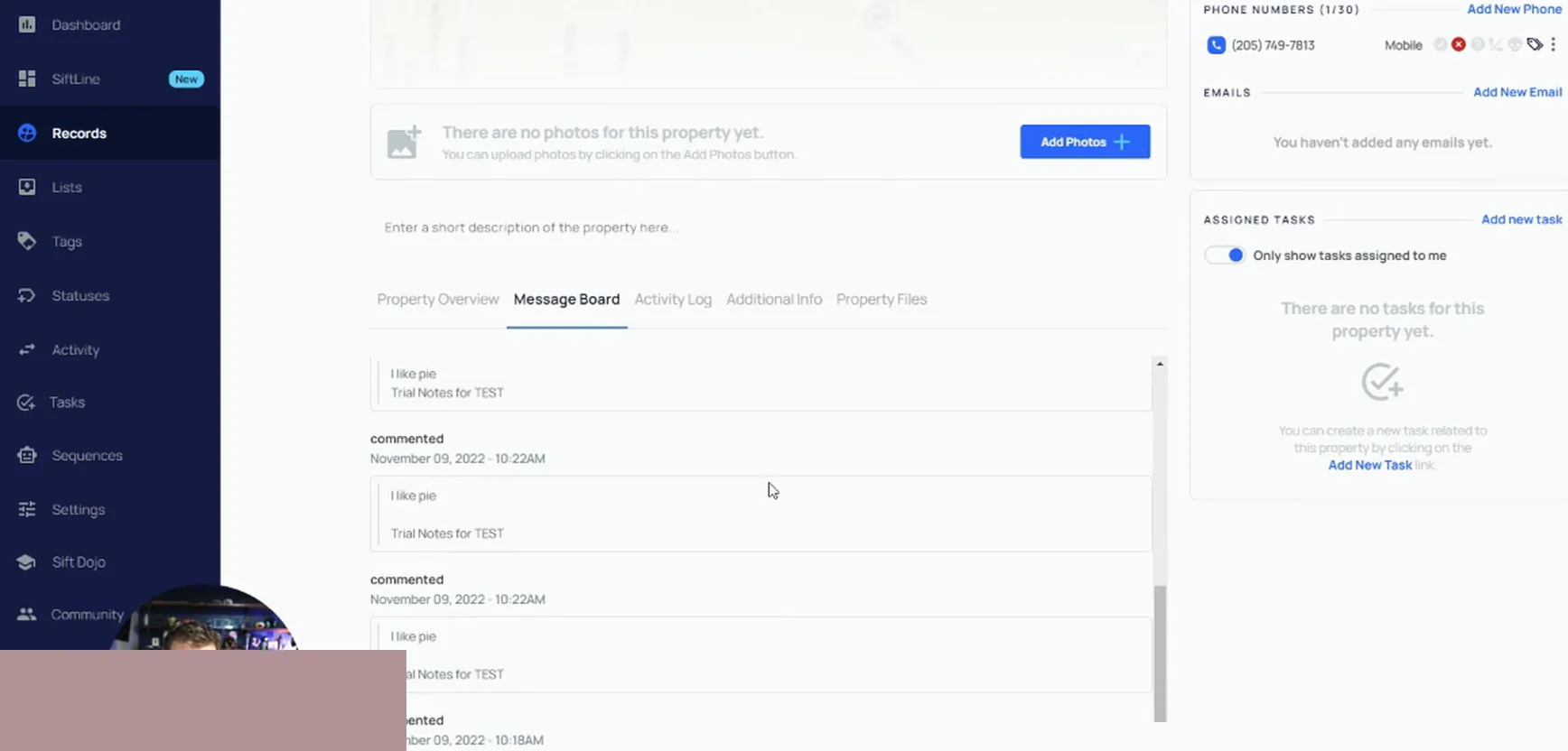Switch to the Property Overview tab
This screenshot has width=1568, height=751.
point(438,300)
